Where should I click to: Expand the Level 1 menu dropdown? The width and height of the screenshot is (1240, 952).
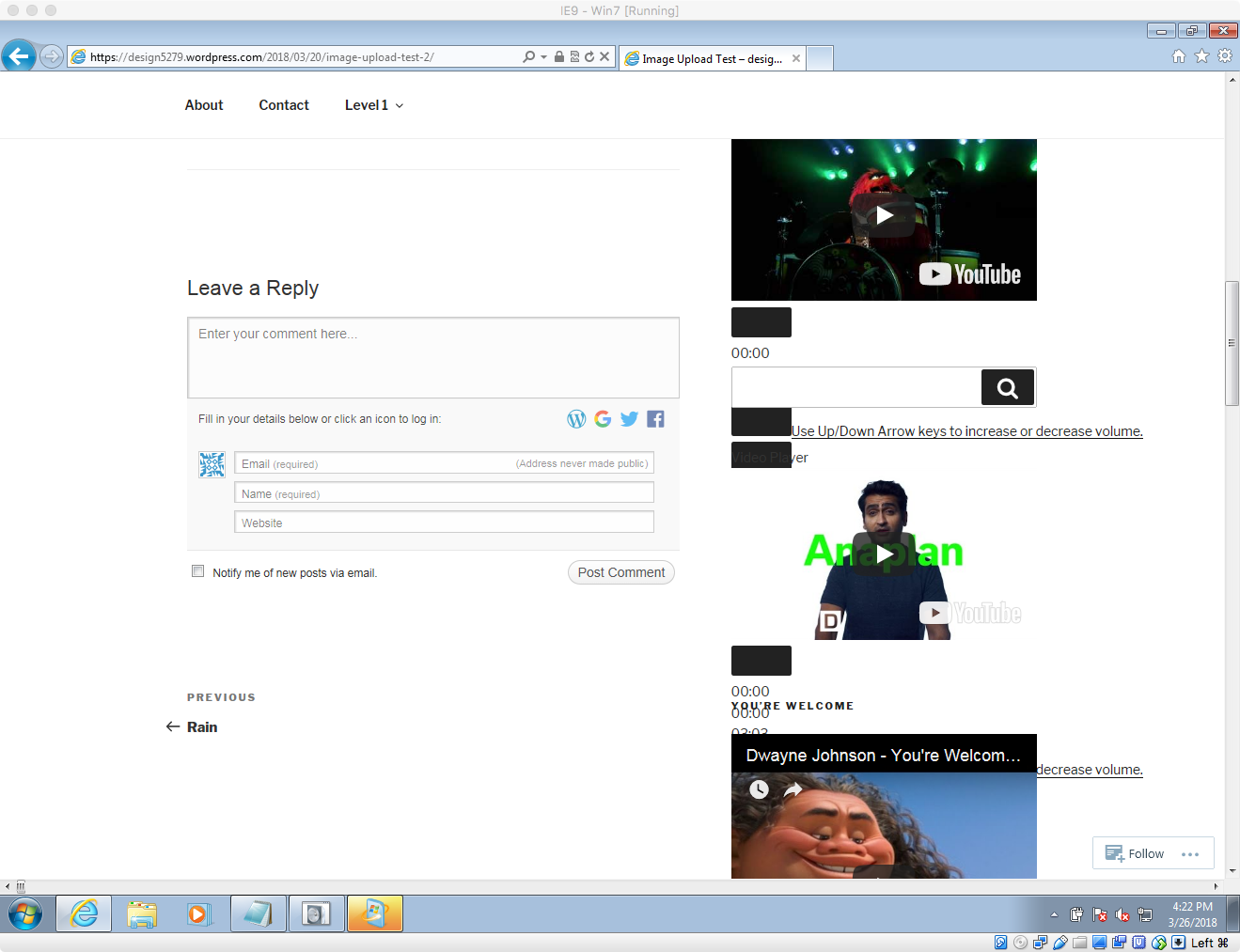374,105
